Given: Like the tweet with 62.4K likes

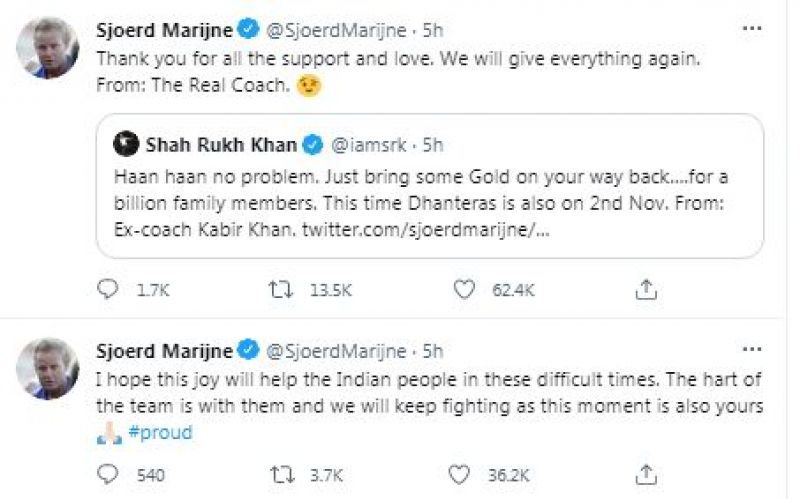Looking at the screenshot, I should [463, 290].
